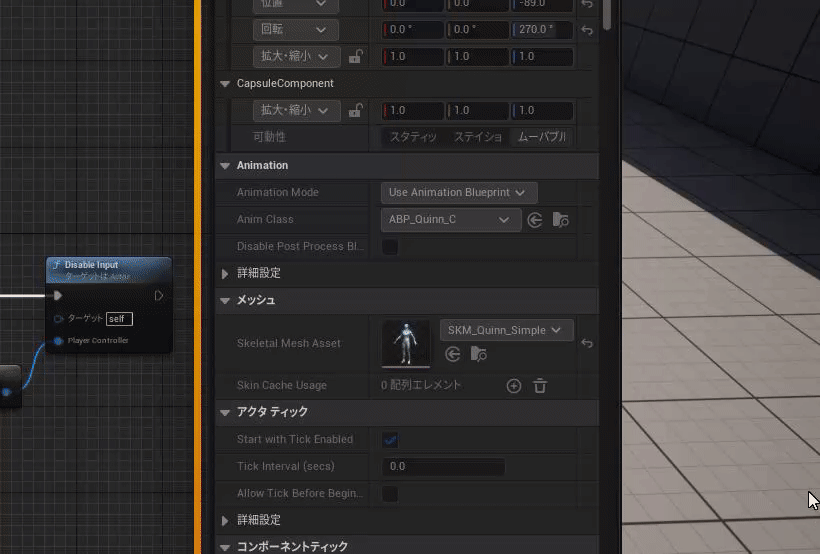Open CapsuleComponent 拡大・縮小 dropdown
820x554 pixels.
point(297,110)
